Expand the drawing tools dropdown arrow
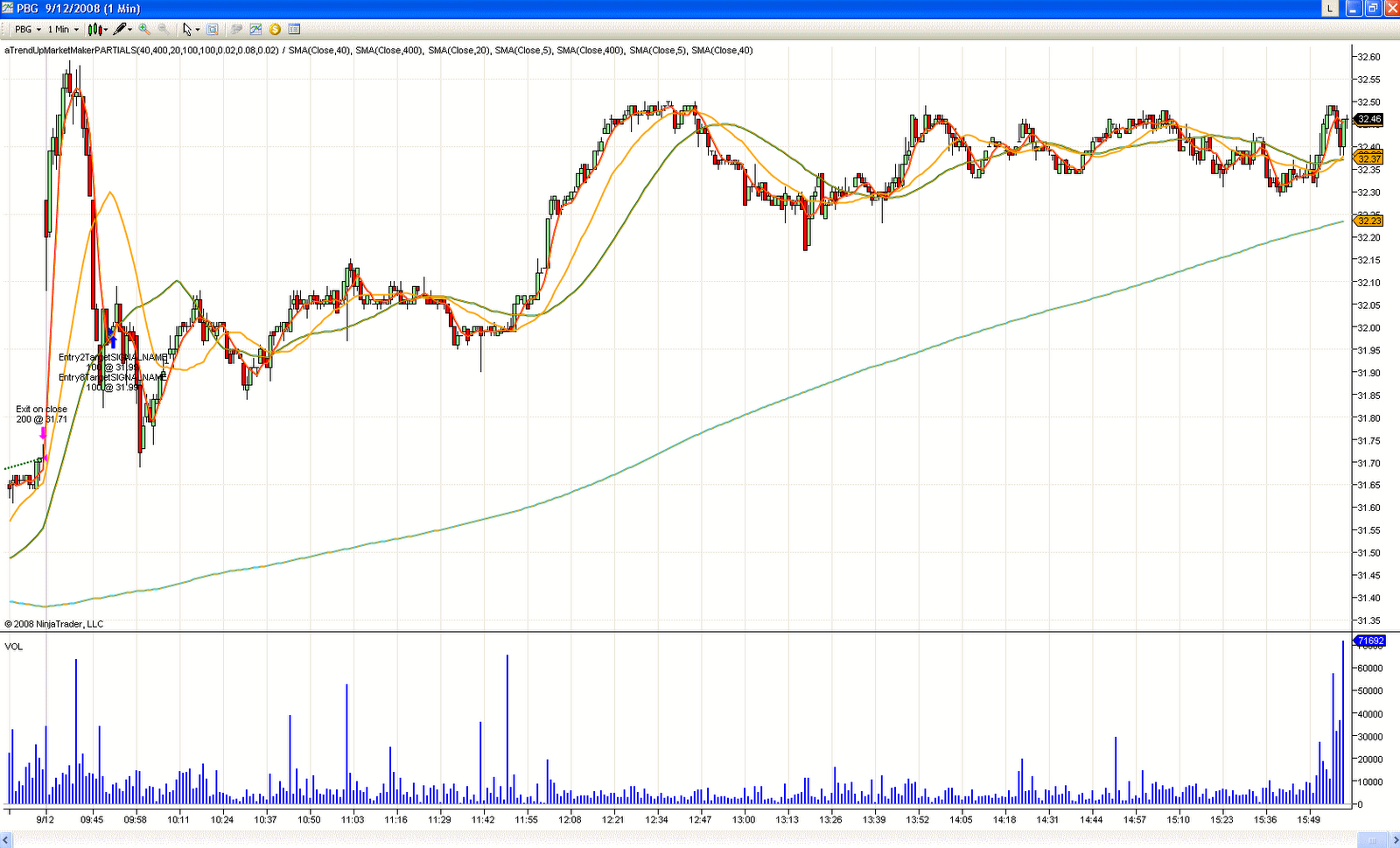 (x=131, y=29)
